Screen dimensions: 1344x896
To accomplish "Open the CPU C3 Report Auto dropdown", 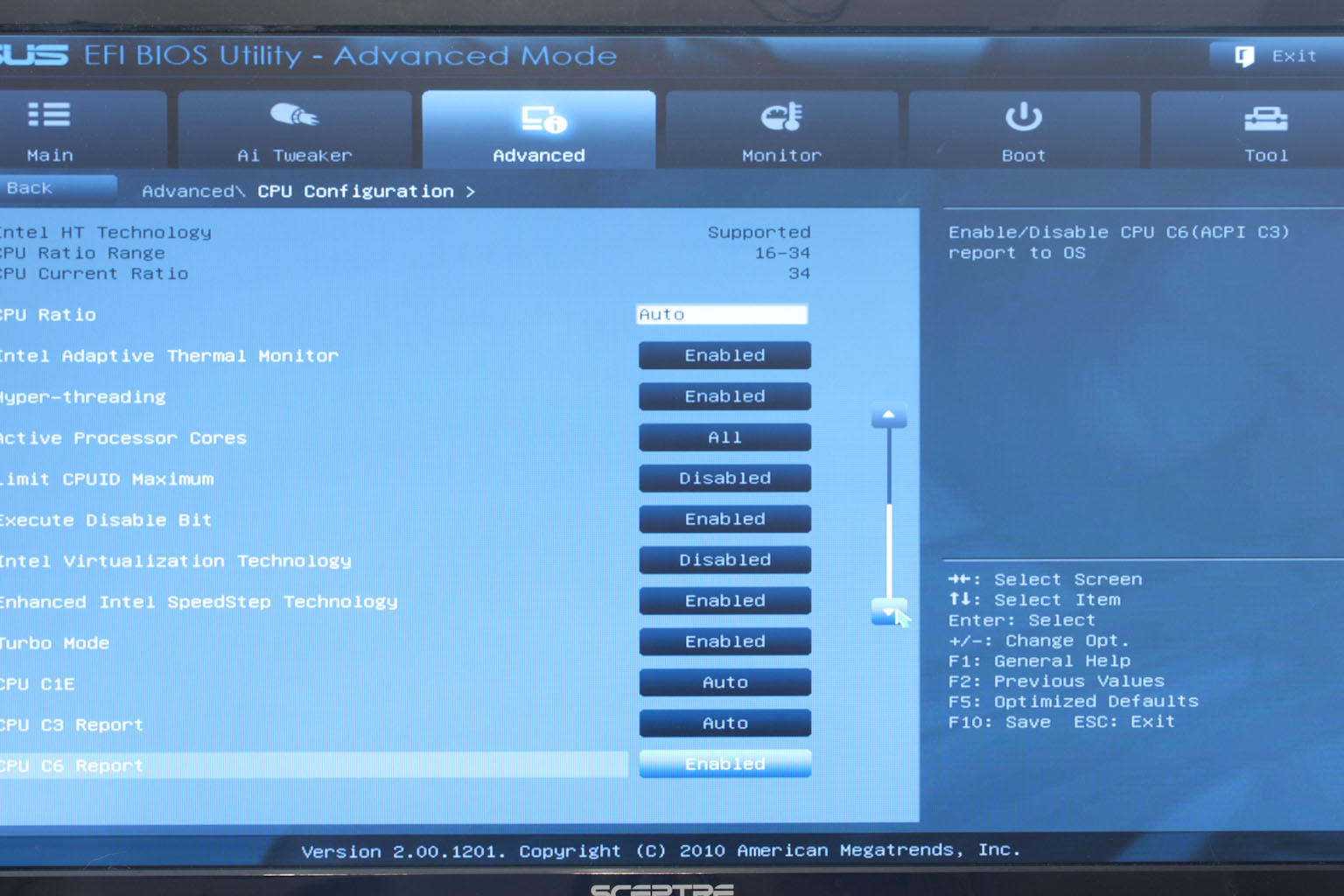I will [724, 724].
